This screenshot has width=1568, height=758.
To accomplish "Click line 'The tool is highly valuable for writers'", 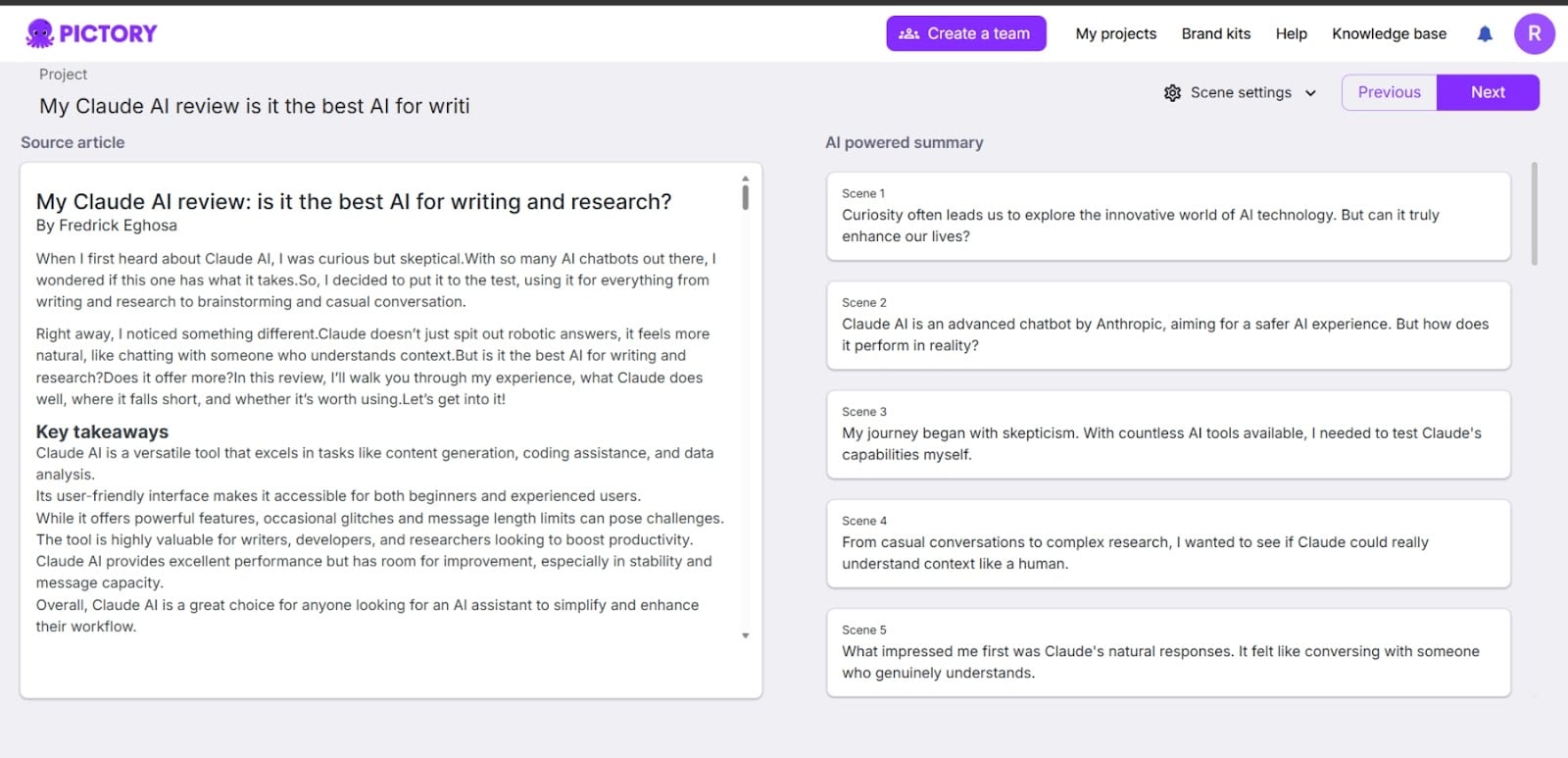I will [x=365, y=539].
